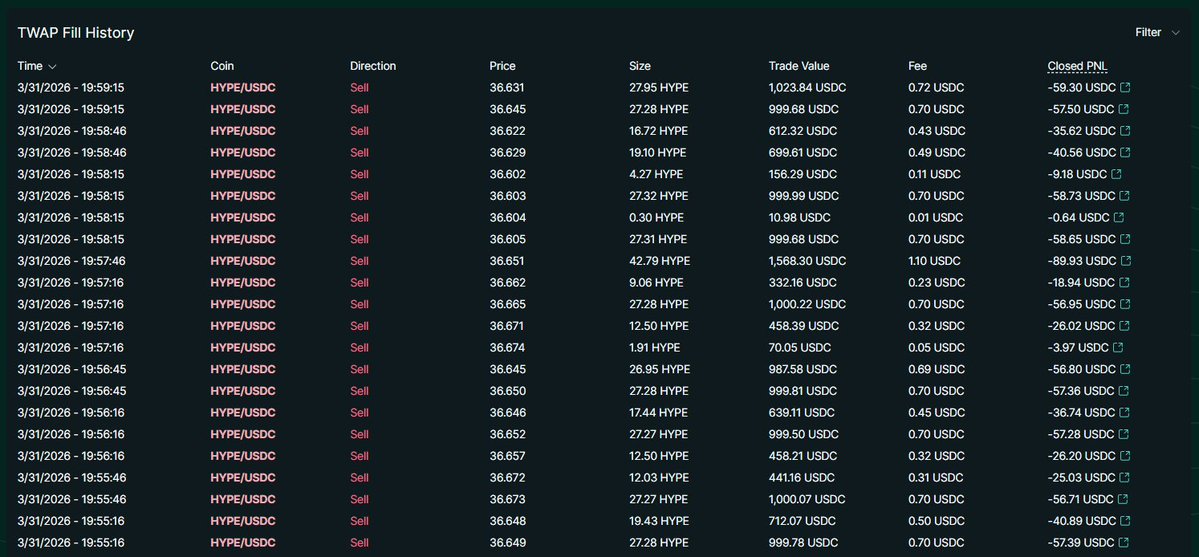Click share icon next to -0.64 USDC
Screen dimensions: 1199x557
tap(1118, 217)
